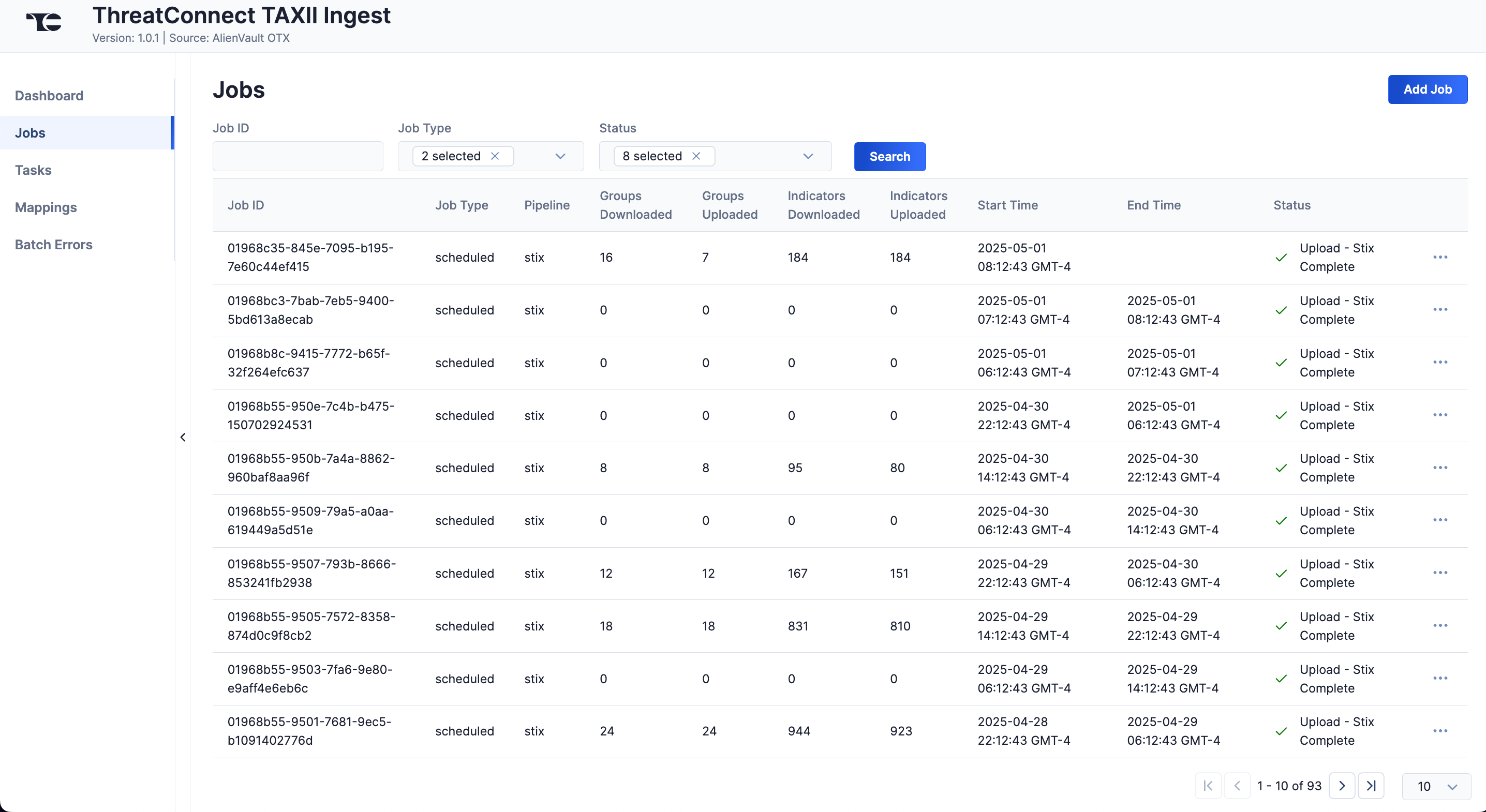Select job ID 01968b55-9501-7681-9ec5-b1091402776d

coord(309,731)
